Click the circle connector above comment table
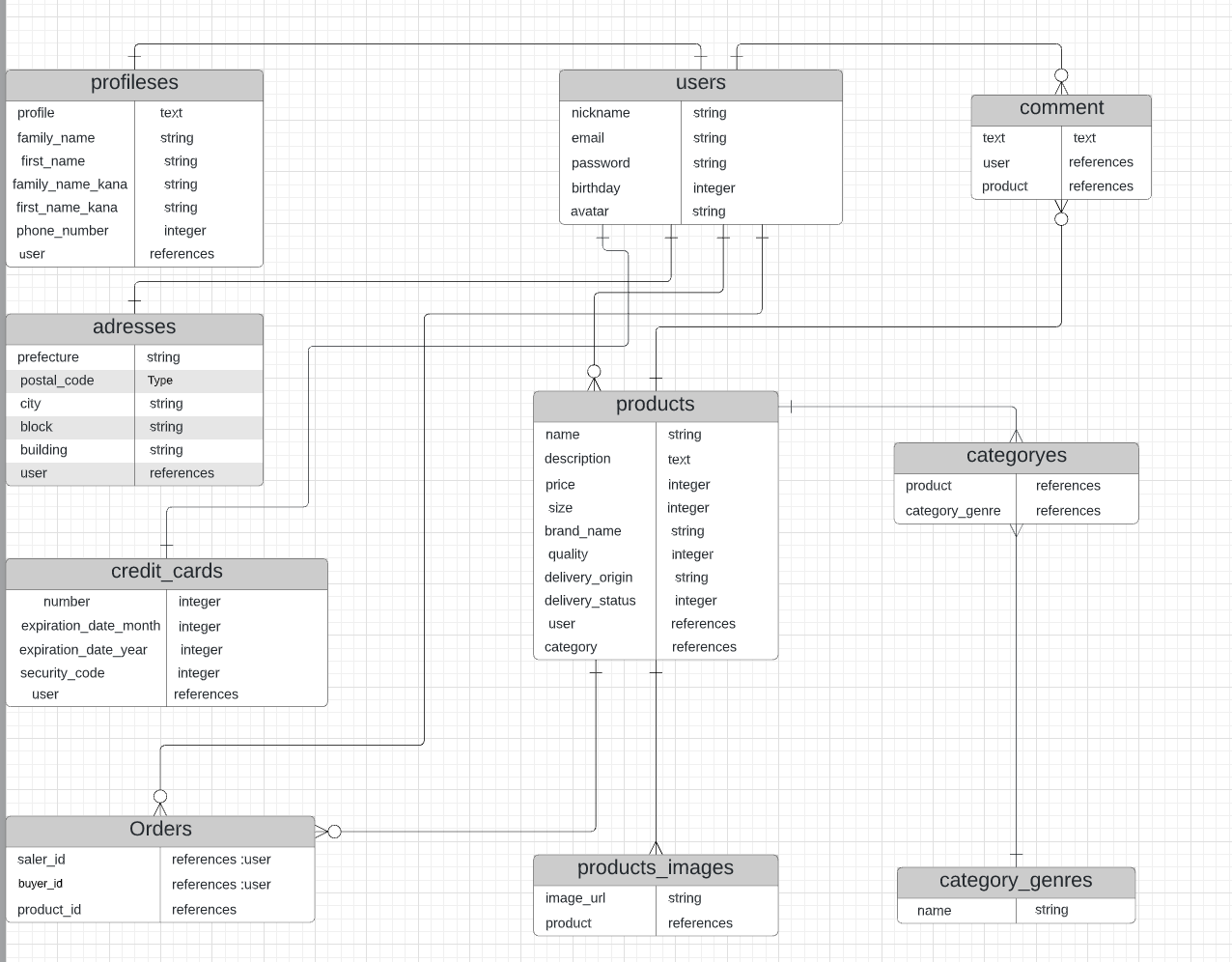Screen dimensions: 1232x962 pyautogui.click(x=1061, y=75)
